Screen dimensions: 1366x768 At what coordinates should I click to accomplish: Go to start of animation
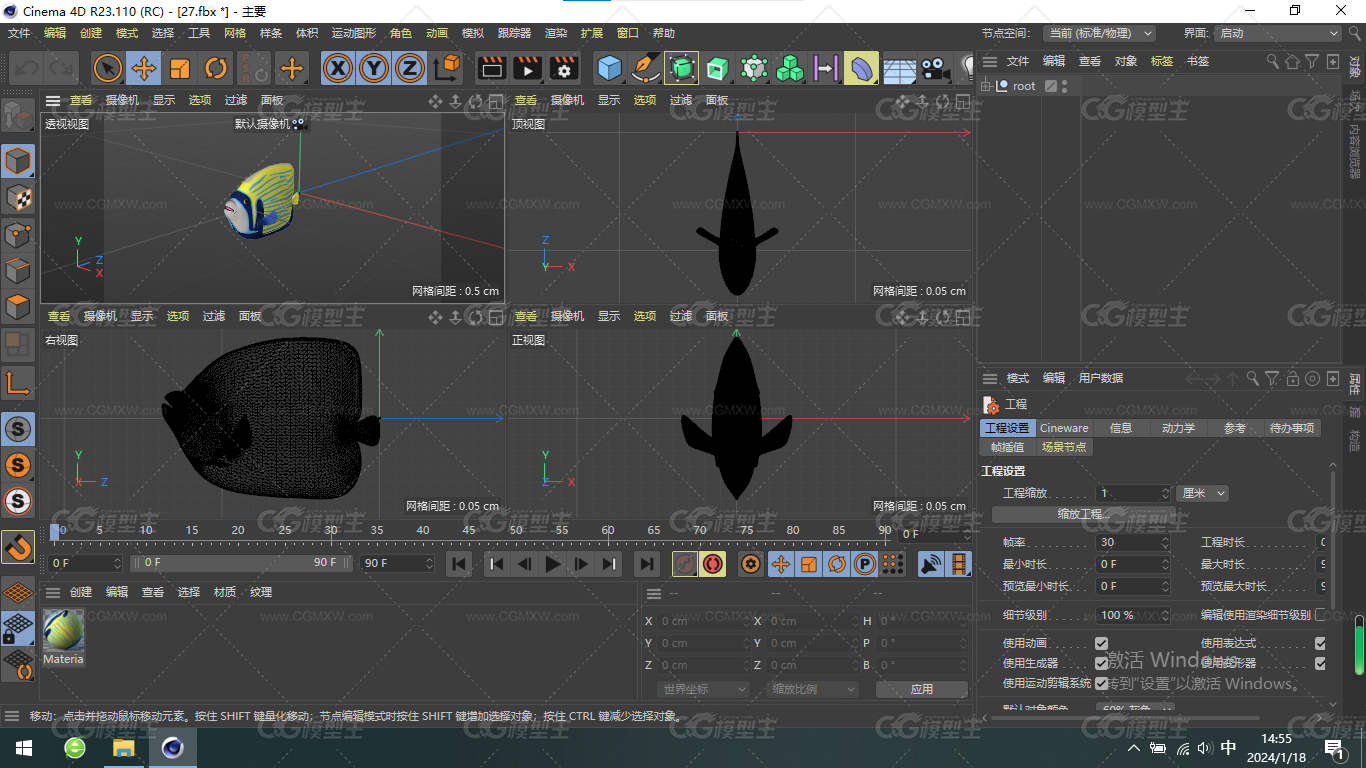[x=459, y=564]
